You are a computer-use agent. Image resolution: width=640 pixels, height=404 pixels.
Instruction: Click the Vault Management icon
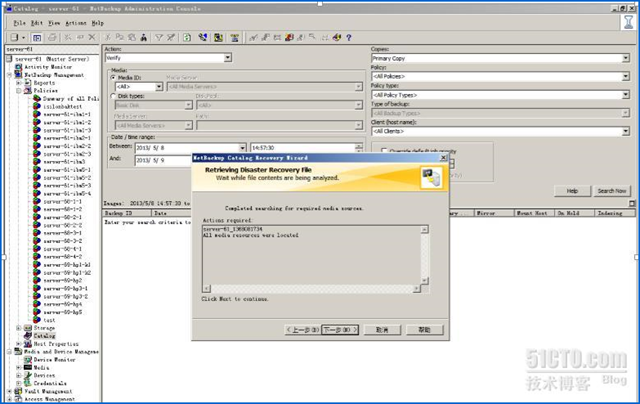pyautogui.click(x=18, y=391)
